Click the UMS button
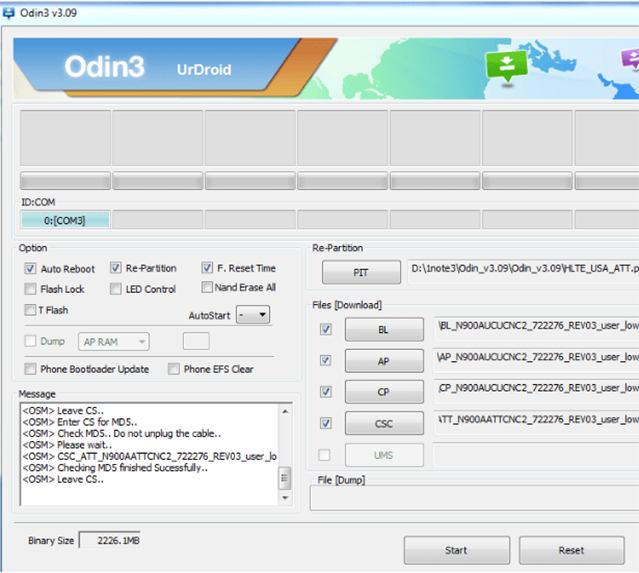 [x=384, y=455]
